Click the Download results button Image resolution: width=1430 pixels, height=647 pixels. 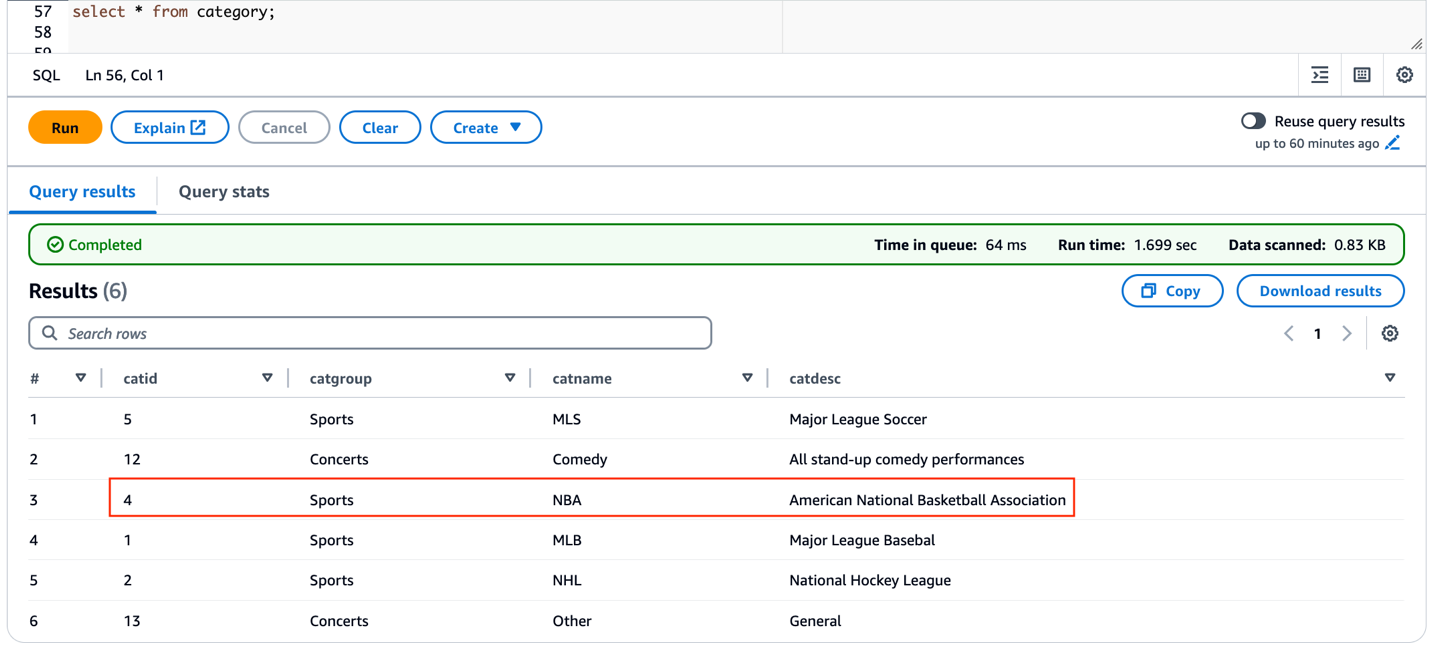pos(1320,291)
